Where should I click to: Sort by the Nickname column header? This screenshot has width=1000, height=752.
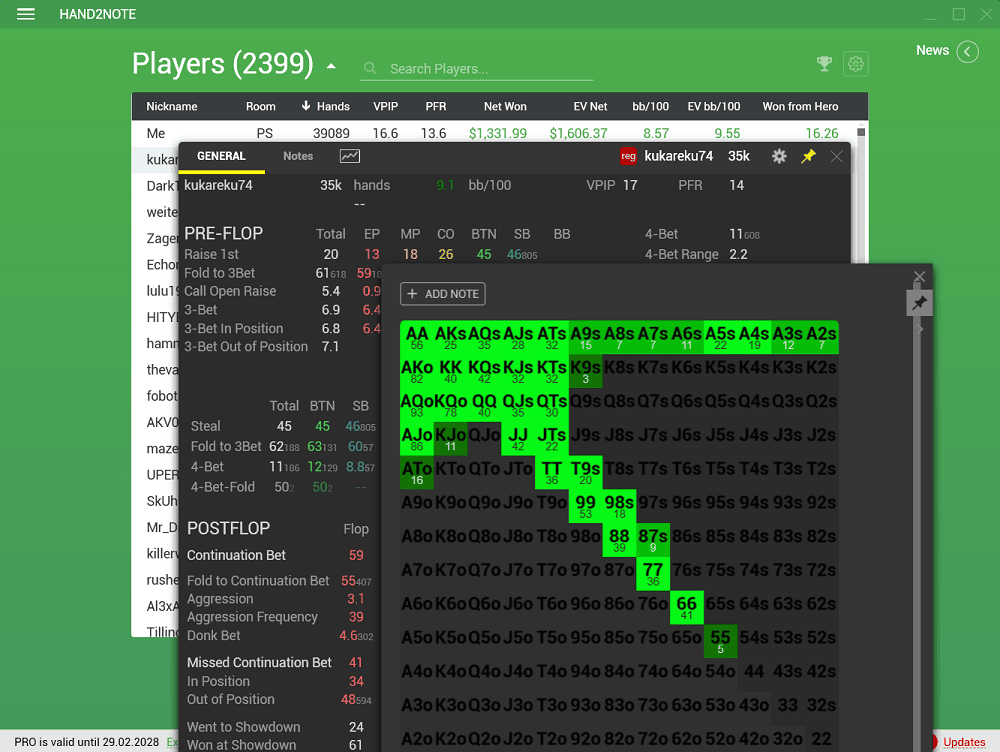[x=172, y=107]
